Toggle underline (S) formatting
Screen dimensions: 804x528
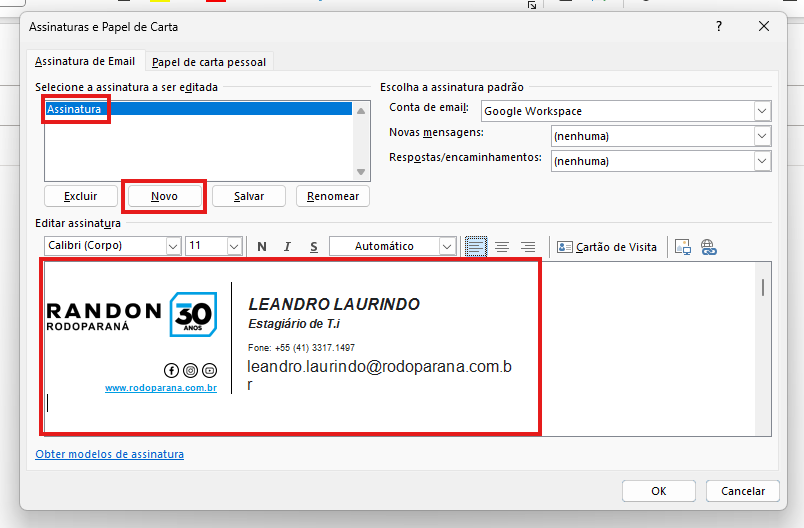(314, 247)
